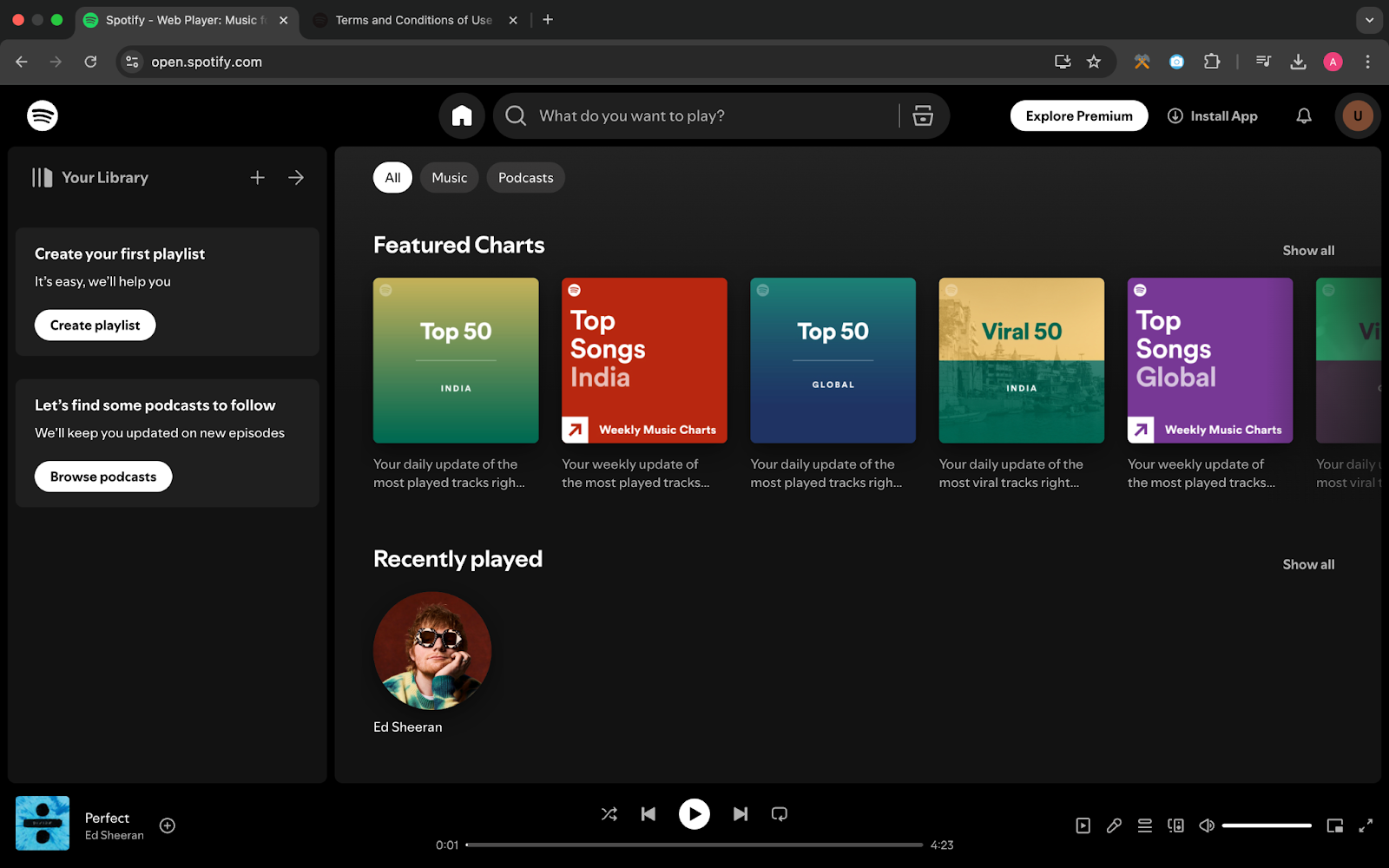Expand Your Library with the arrow
Image resolution: width=1389 pixels, height=868 pixels.
pyautogui.click(x=296, y=177)
